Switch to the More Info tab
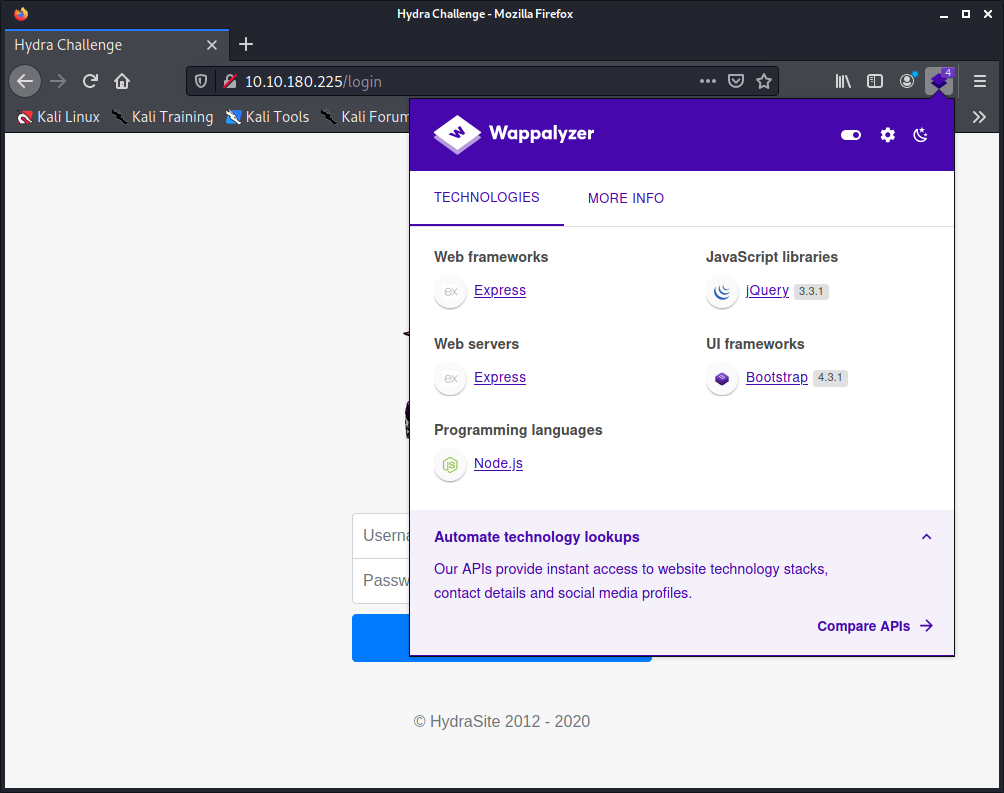The height and width of the screenshot is (793, 1004). click(x=626, y=198)
